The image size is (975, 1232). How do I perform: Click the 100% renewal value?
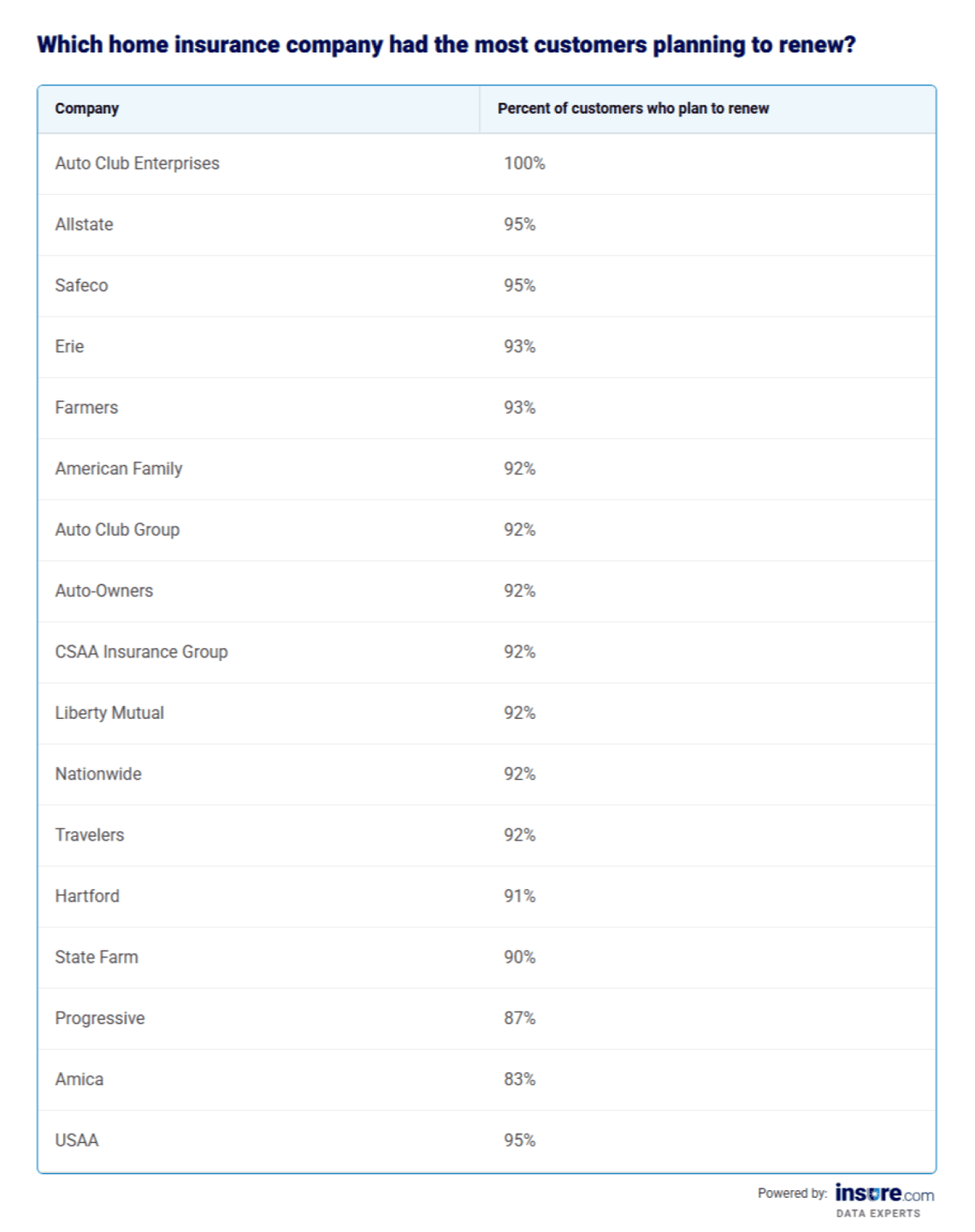point(524,163)
